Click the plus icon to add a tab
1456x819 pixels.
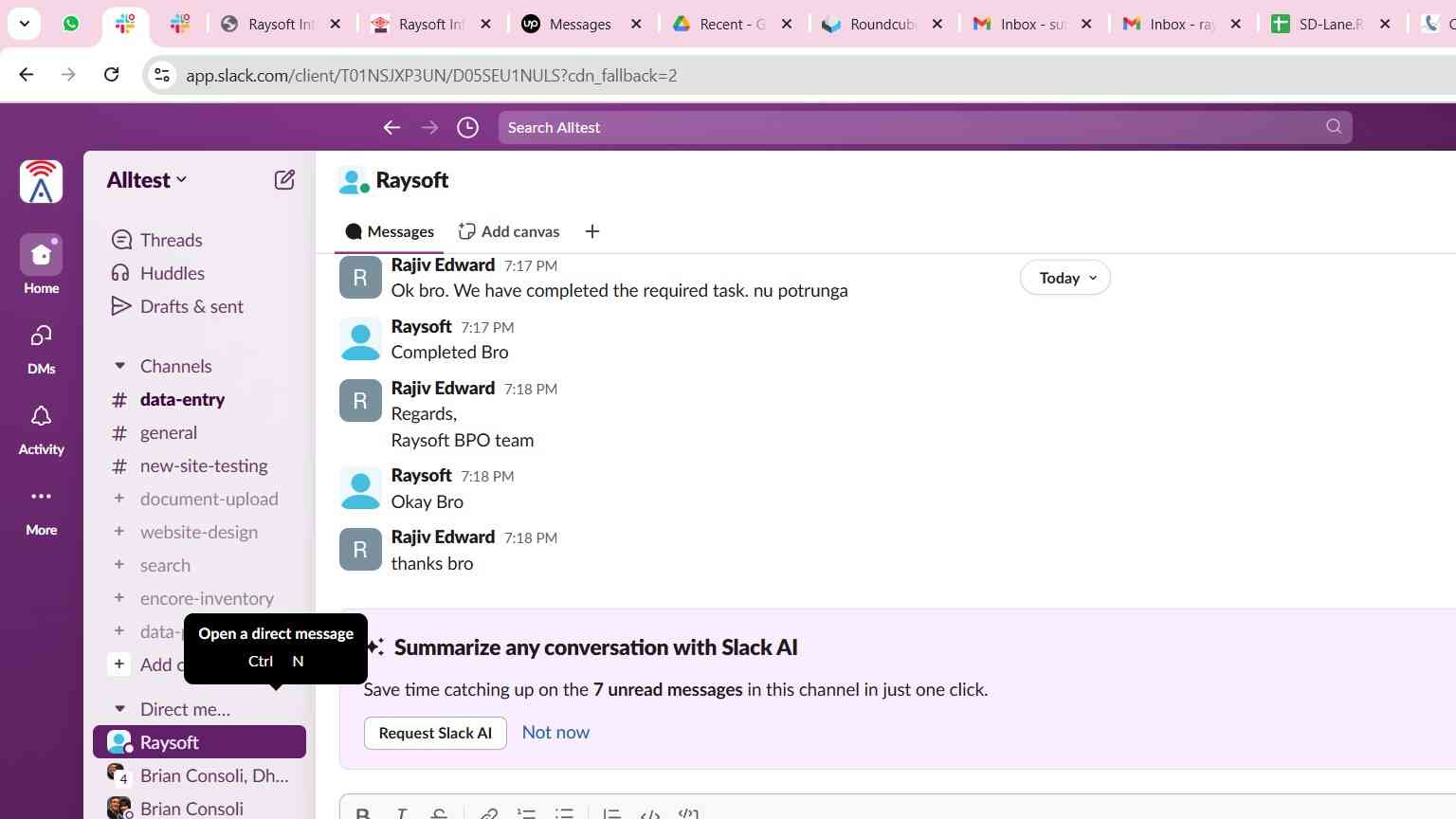592,231
